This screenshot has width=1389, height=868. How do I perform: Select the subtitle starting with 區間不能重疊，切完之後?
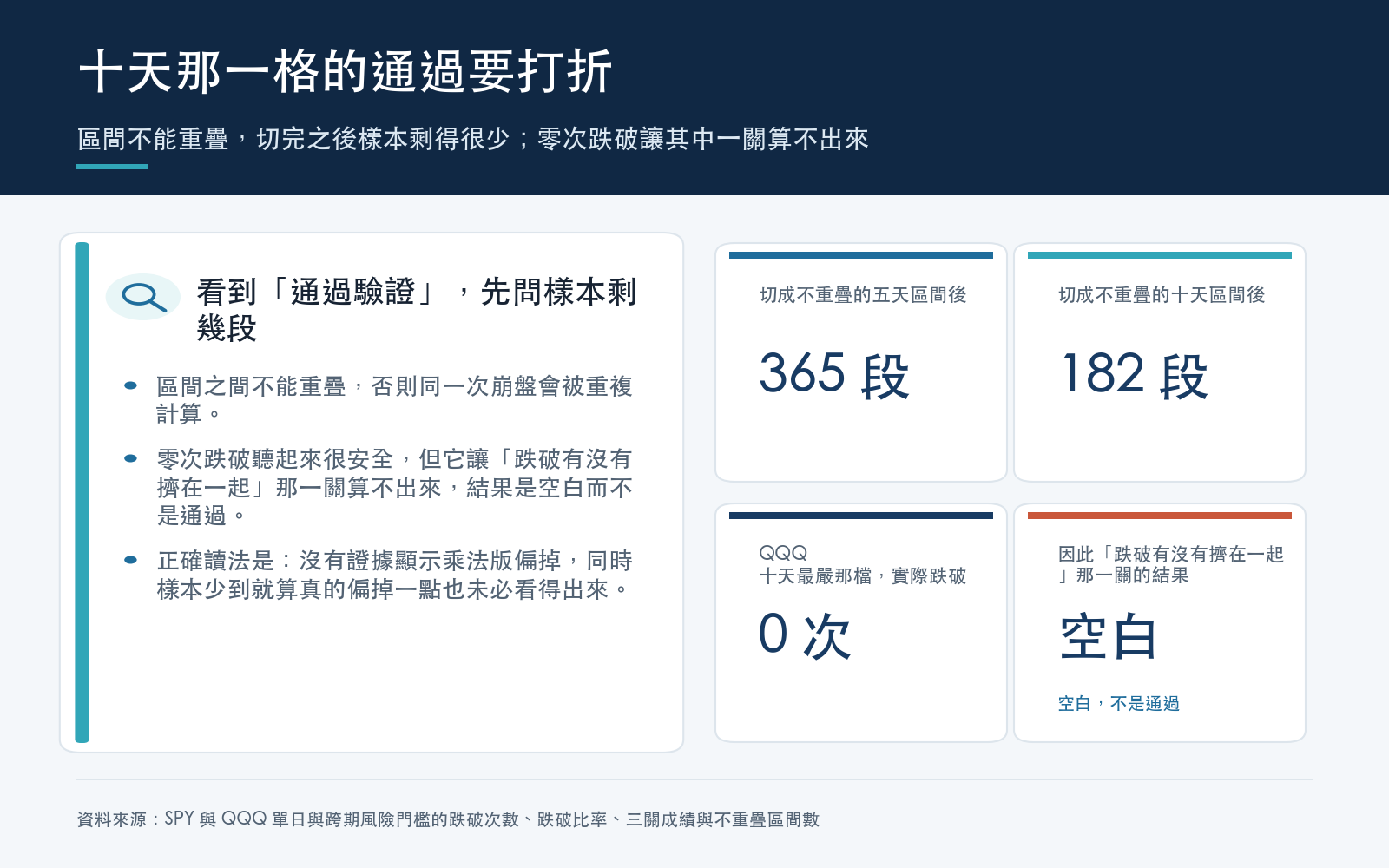[x=473, y=139]
